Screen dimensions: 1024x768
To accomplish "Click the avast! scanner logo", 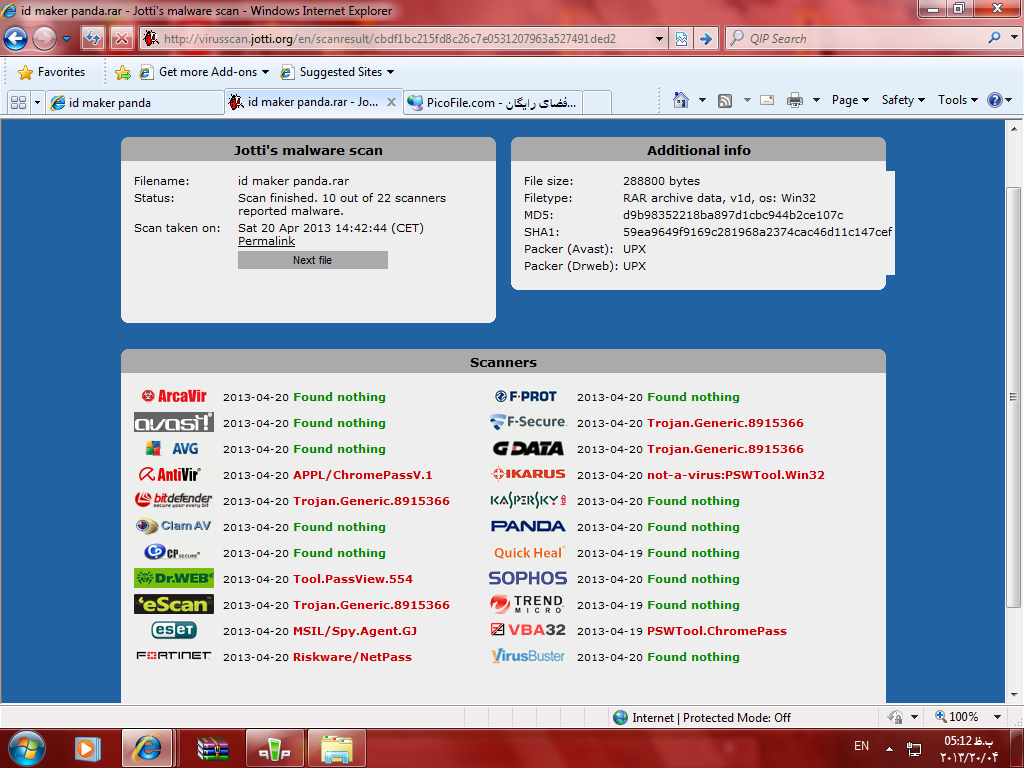I will [174, 422].
